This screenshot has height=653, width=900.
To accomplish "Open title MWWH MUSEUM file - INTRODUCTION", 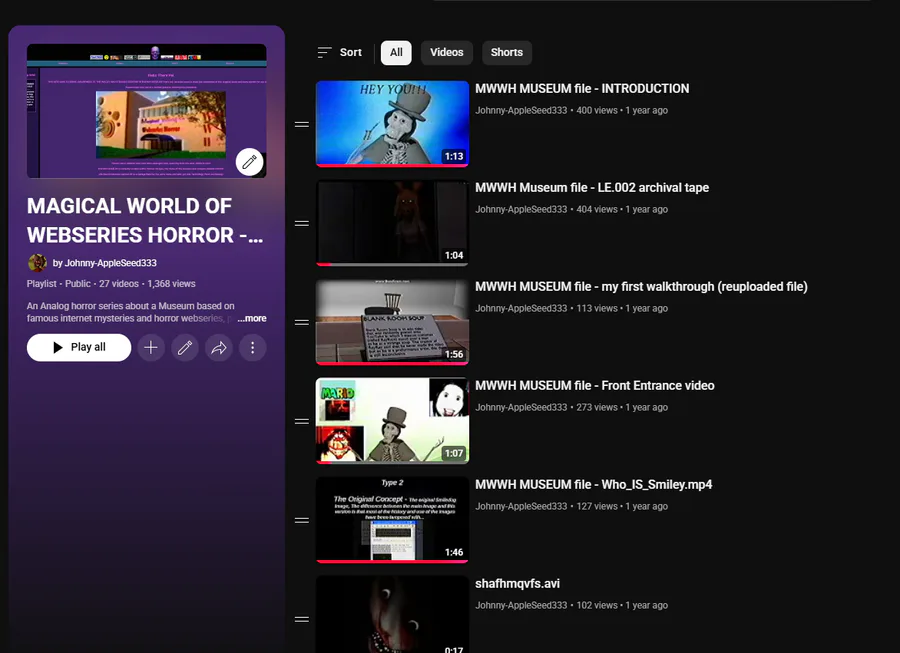I will [x=582, y=89].
